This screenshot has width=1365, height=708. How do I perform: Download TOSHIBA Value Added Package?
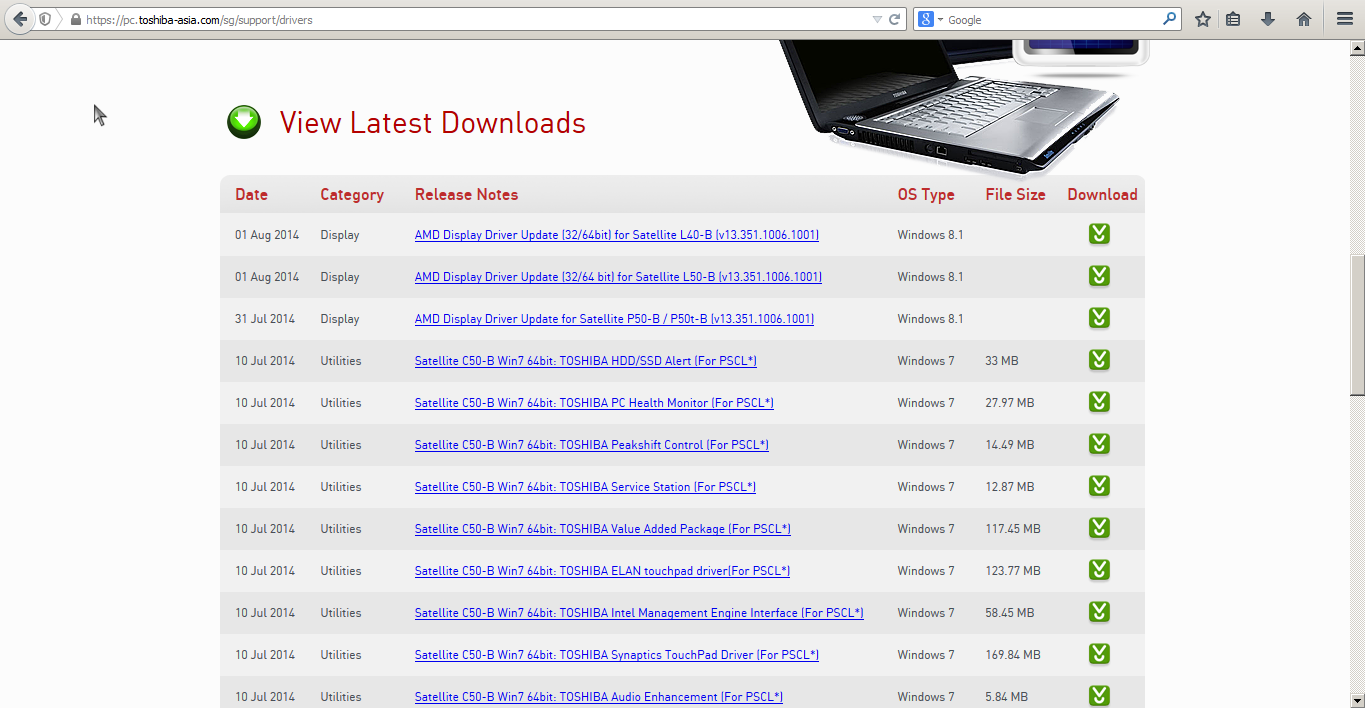click(1099, 528)
